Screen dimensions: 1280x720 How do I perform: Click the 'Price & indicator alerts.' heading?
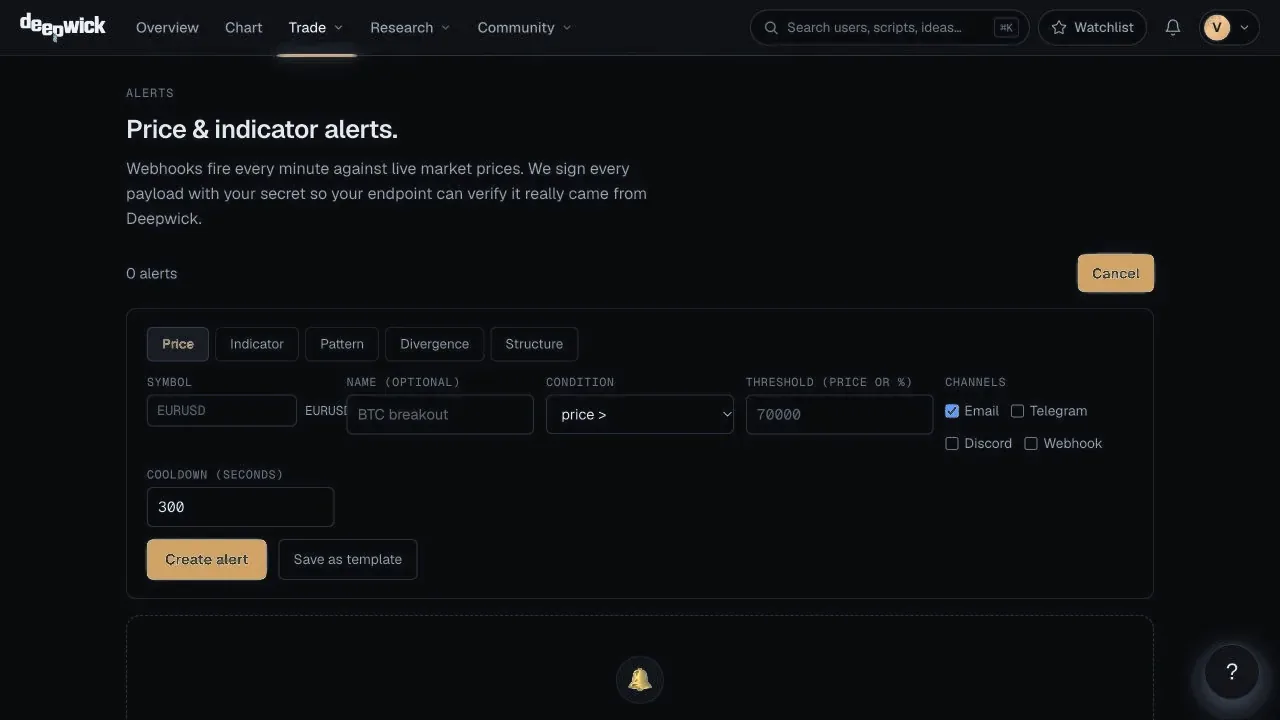[x=262, y=129]
